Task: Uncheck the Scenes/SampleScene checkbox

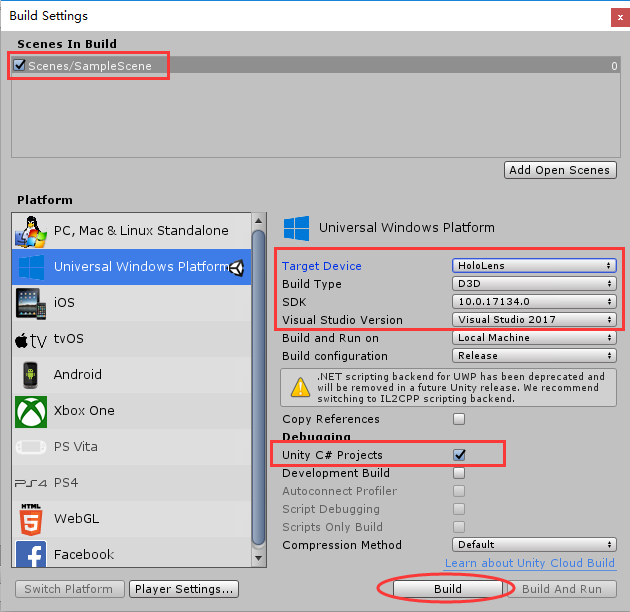Action: (x=19, y=65)
